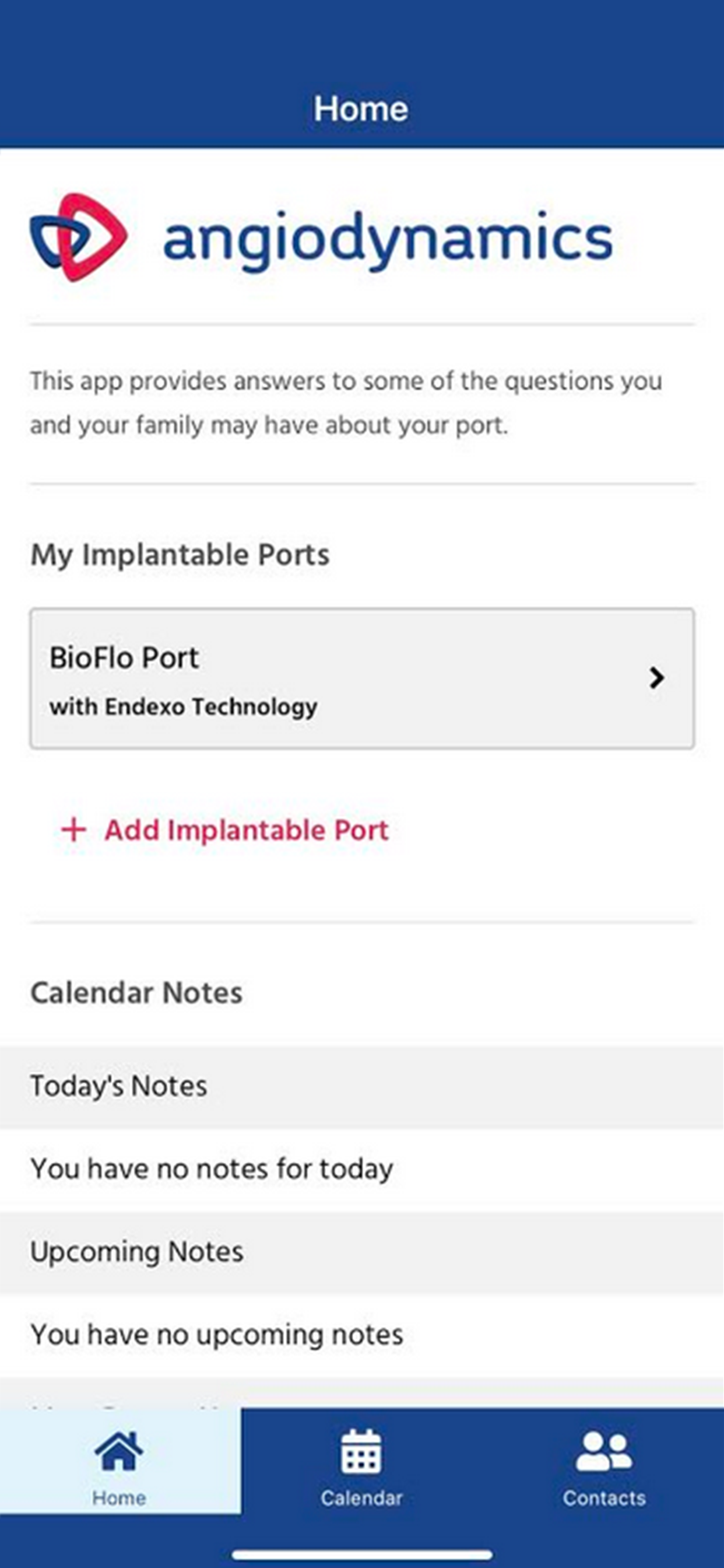Tap the Calendar Notes heading
Screen dimensions: 724x1568
136,993
